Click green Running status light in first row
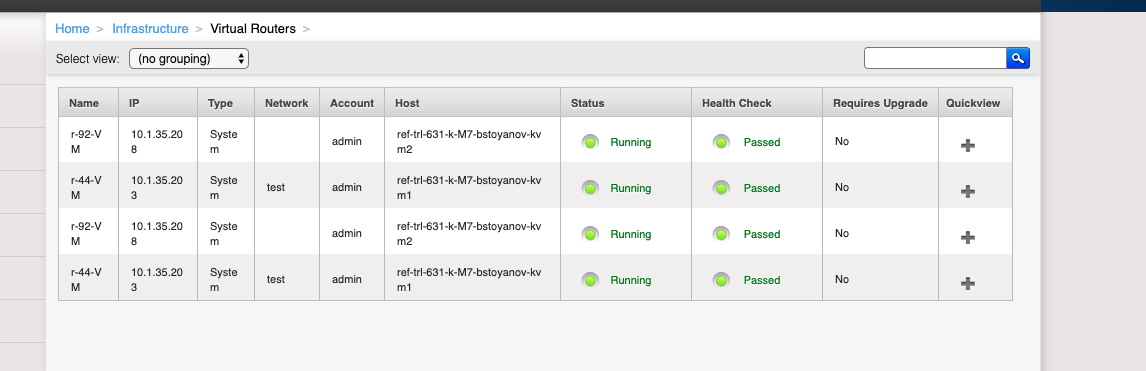Image resolution: width=1146 pixels, height=371 pixels. pos(591,142)
